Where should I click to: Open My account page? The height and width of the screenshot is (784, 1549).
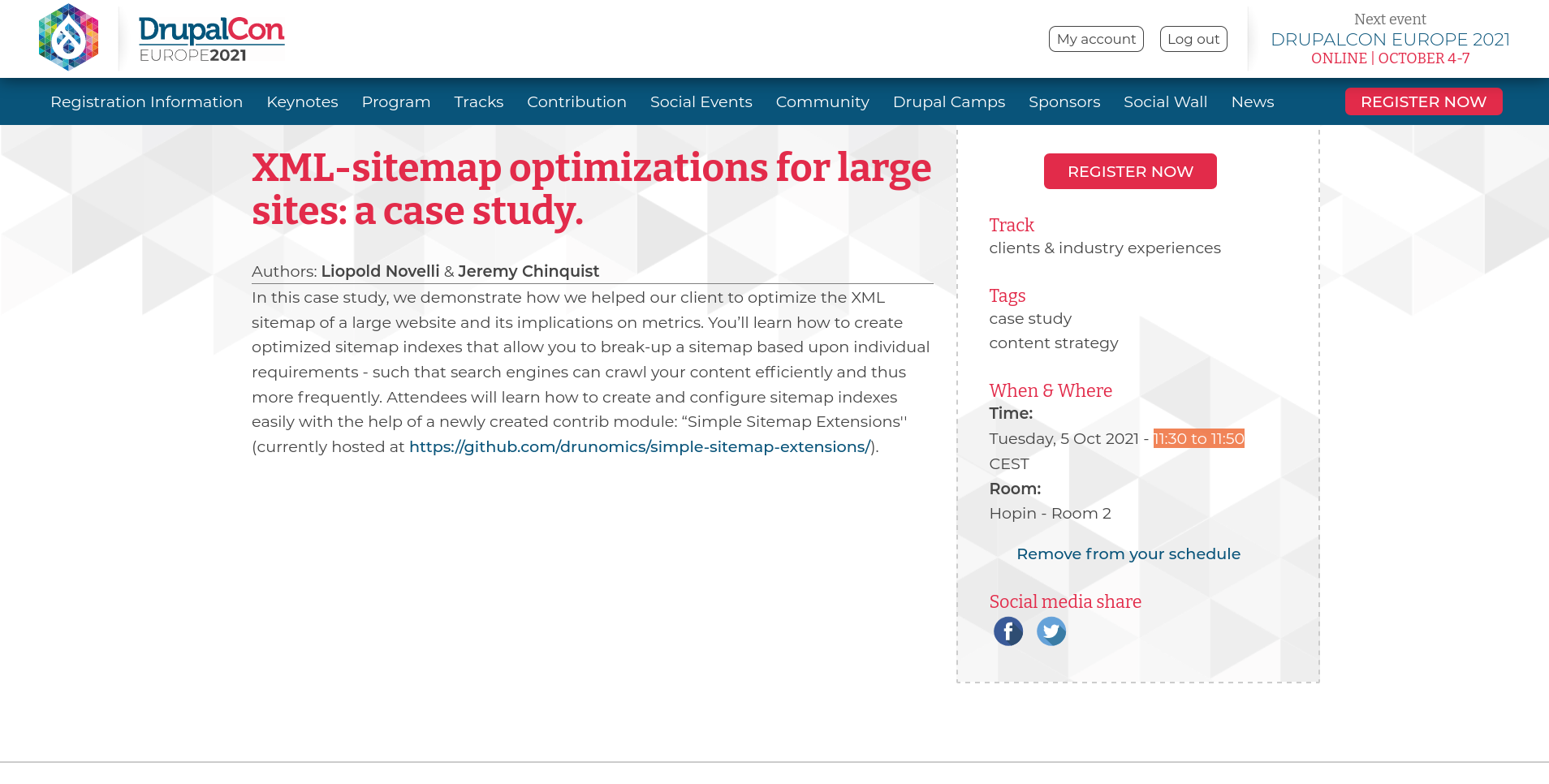(1095, 39)
